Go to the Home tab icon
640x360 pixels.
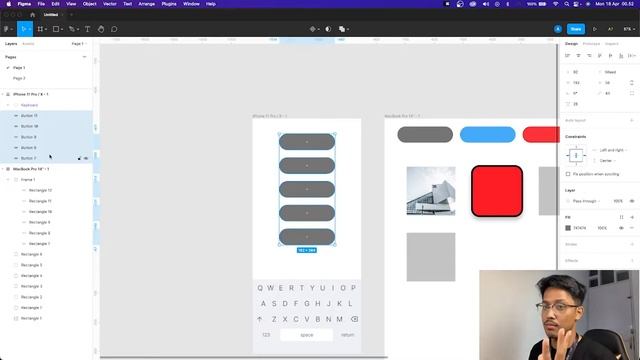pyautogui.click(x=33, y=15)
